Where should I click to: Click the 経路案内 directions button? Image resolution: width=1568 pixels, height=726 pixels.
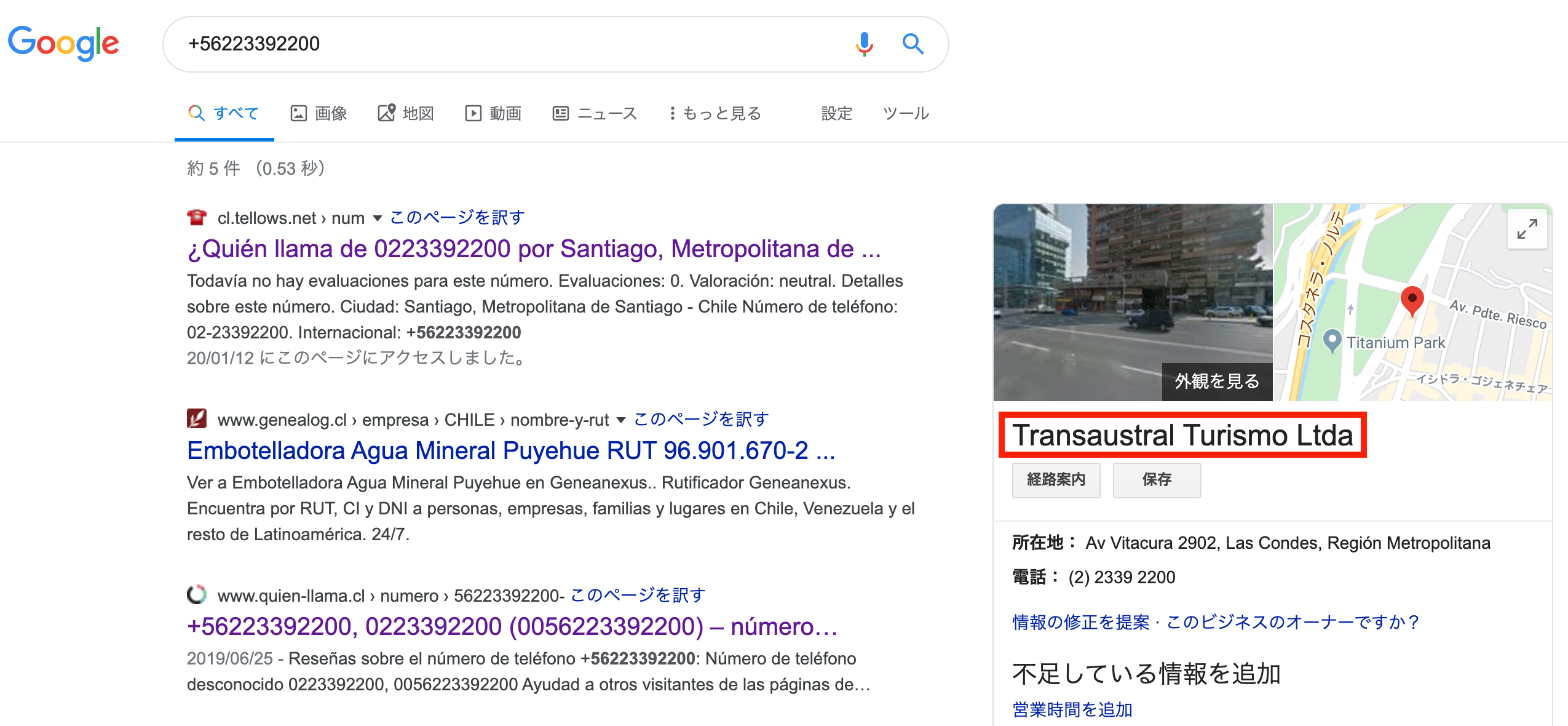[x=1056, y=479]
